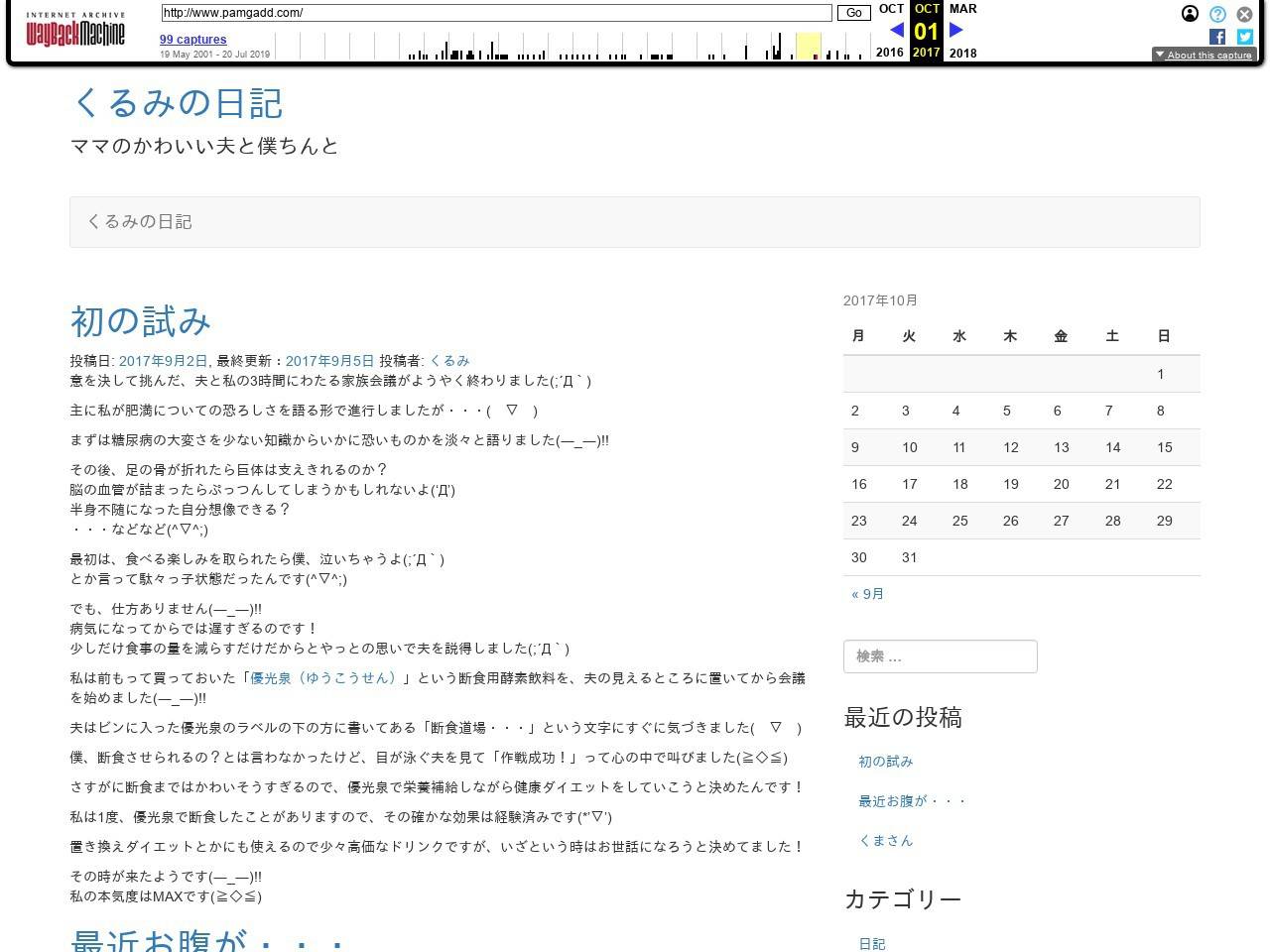Viewport: 1270px width, 952px height.
Task: Click the Wayback URL input field
Action: click(496, 13)
